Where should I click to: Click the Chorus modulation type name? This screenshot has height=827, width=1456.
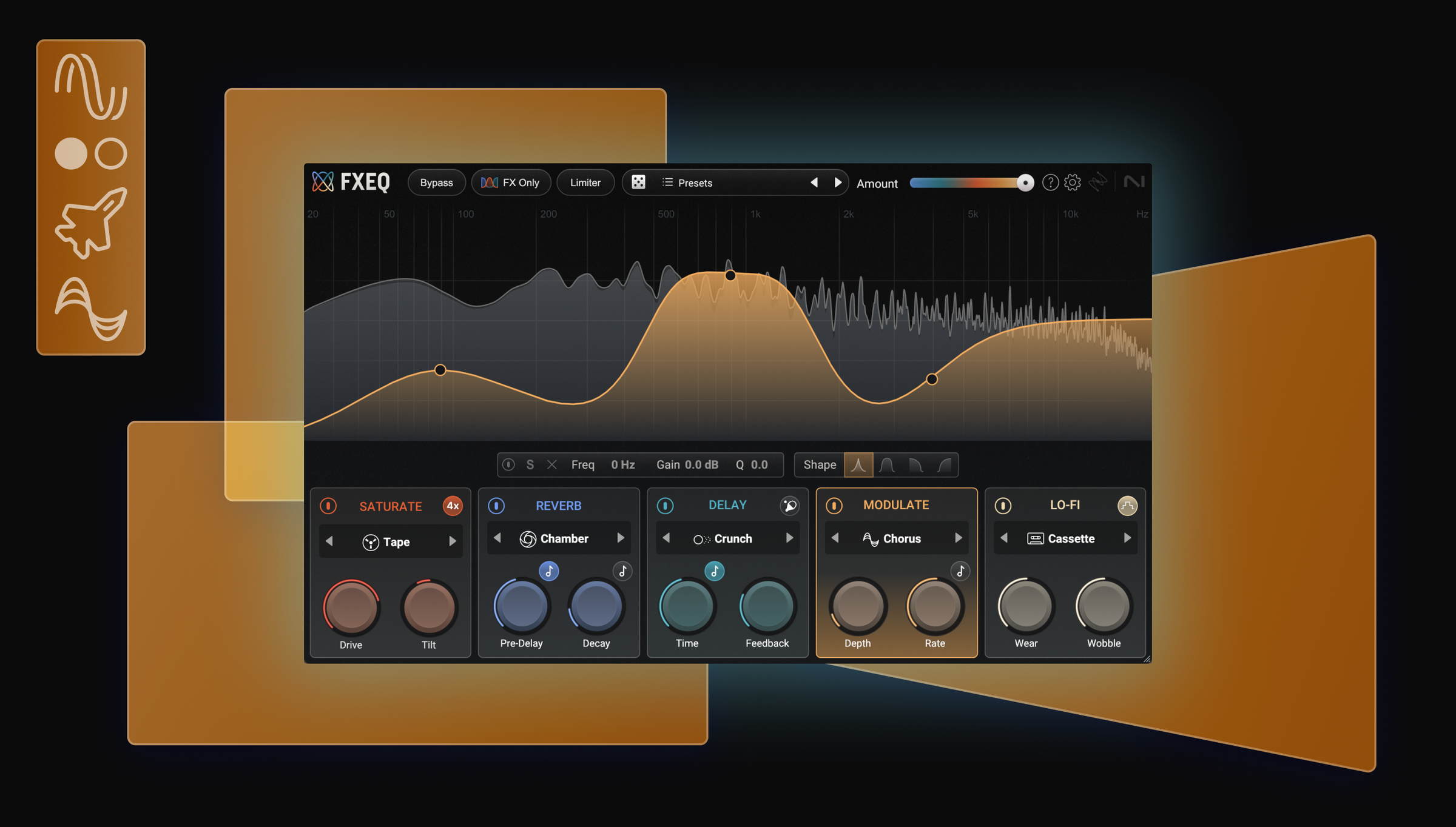[x=902, y=538]
